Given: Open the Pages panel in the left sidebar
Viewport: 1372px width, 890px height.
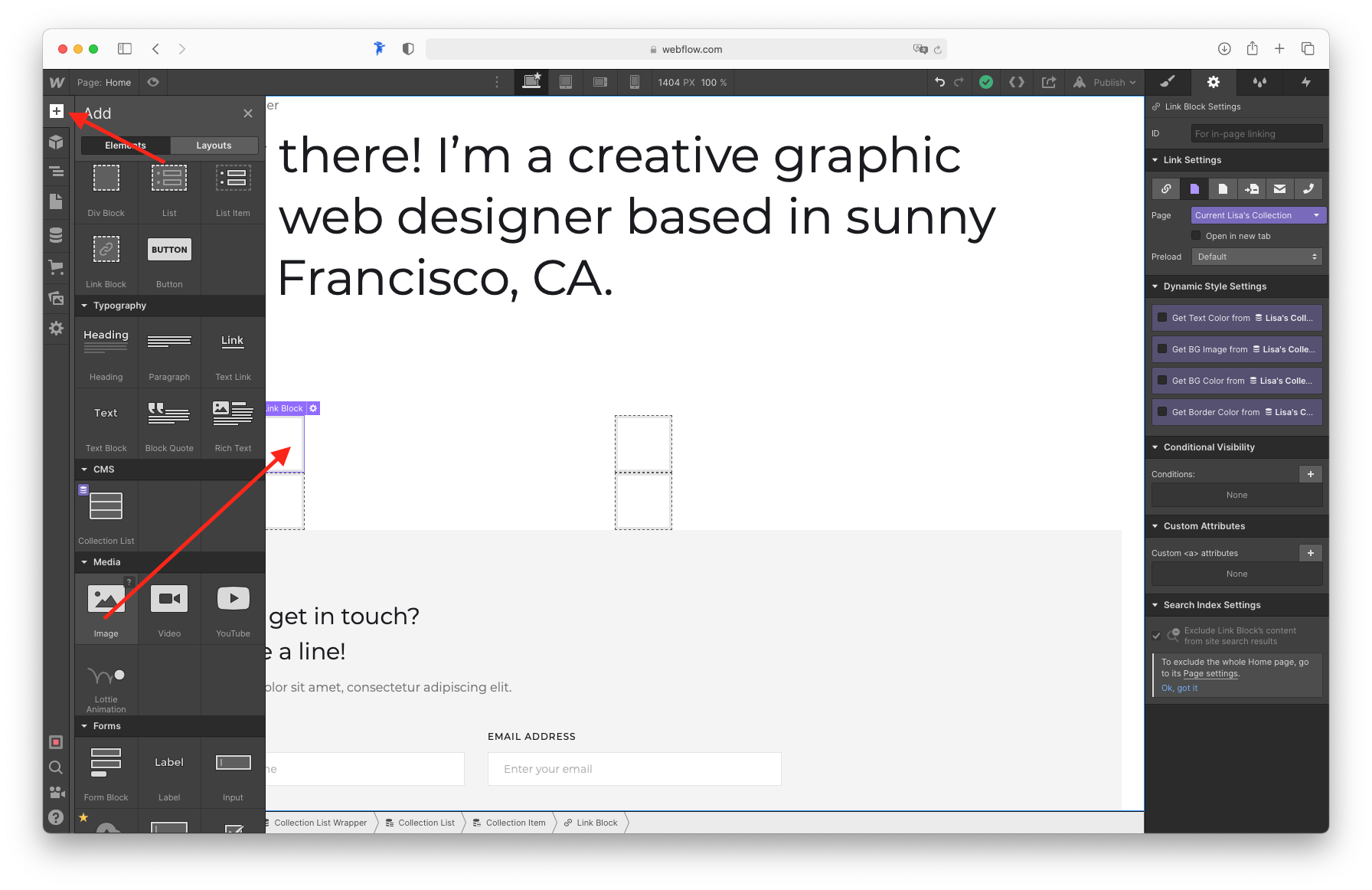Looking at the screenshot, I should (x=56, y=201).
